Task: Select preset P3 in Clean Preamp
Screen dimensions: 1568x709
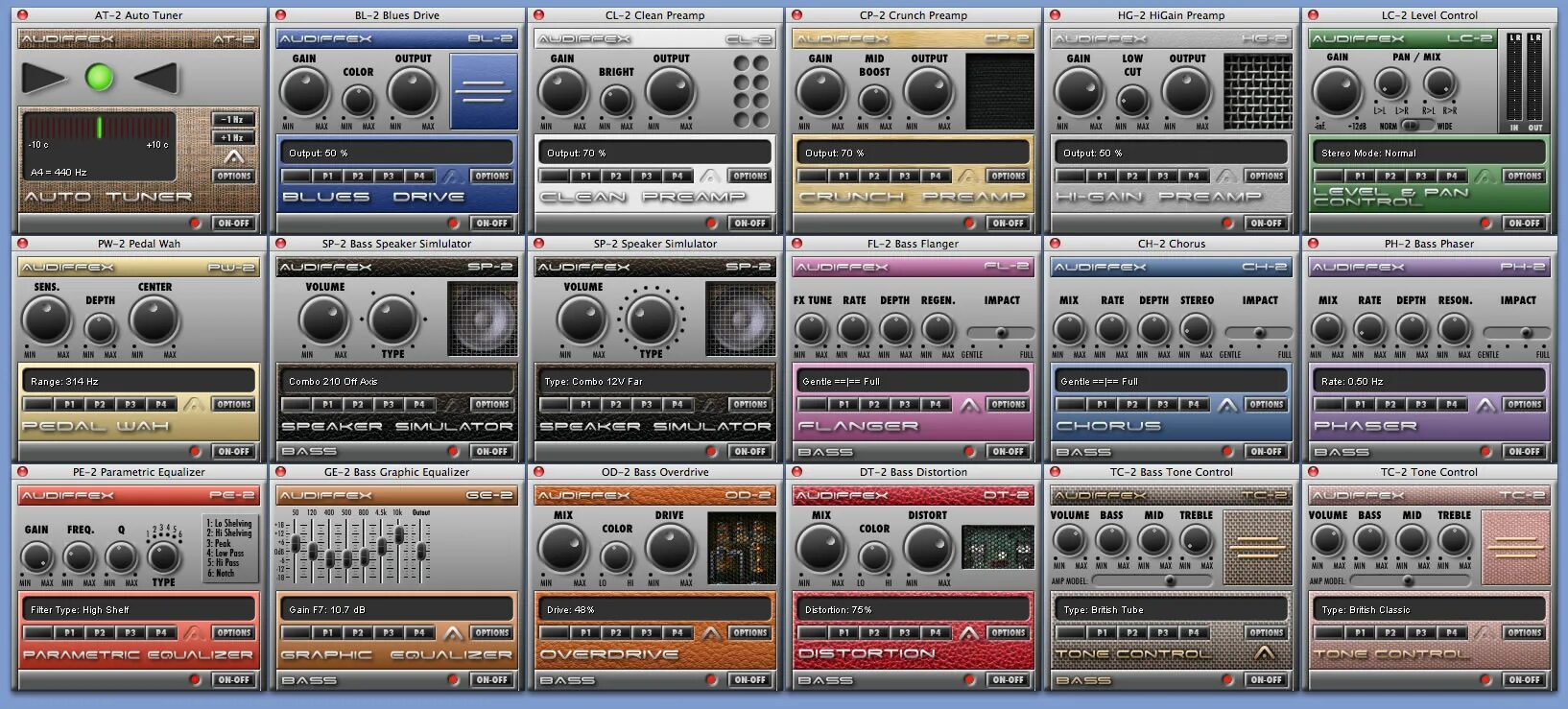Action: click(647, 177)
